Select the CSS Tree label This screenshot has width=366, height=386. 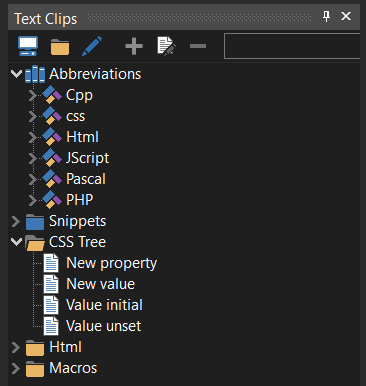point(77,242)
